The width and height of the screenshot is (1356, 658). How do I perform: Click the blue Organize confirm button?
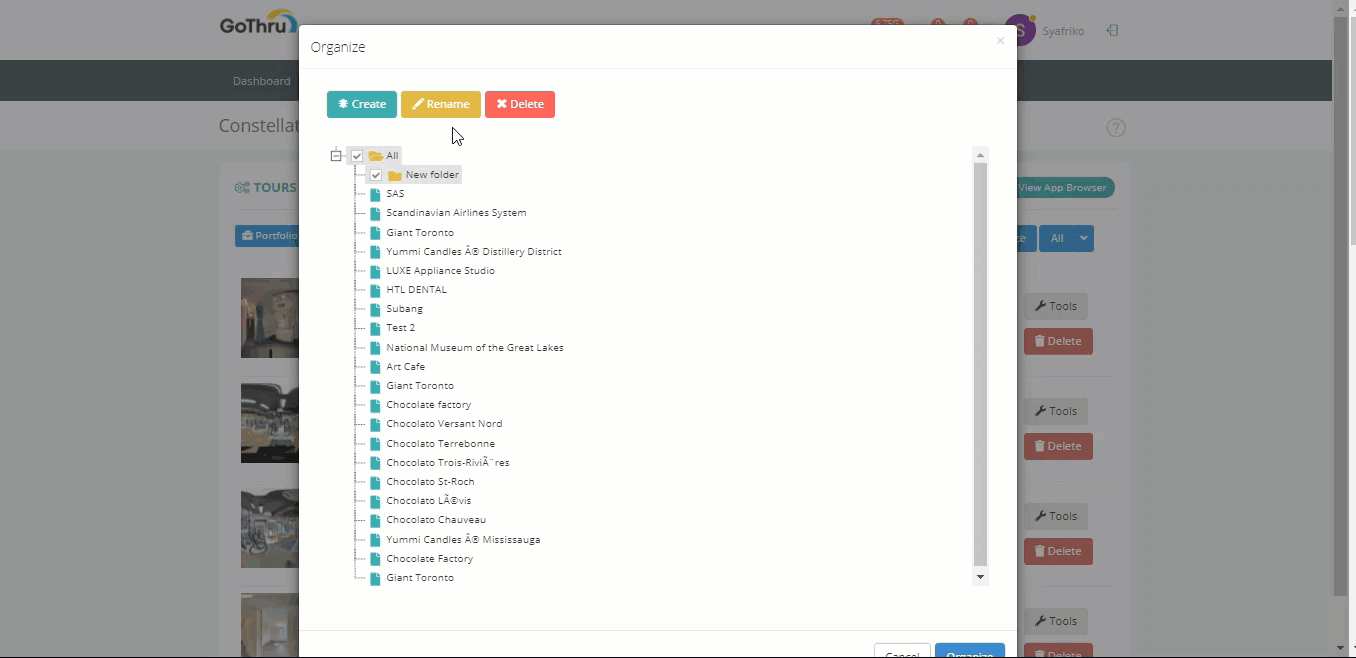[x=969, y=651]
